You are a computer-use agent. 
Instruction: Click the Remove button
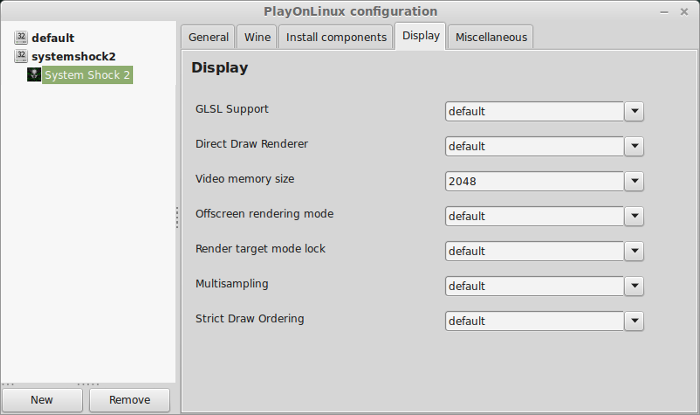point(129,400)
